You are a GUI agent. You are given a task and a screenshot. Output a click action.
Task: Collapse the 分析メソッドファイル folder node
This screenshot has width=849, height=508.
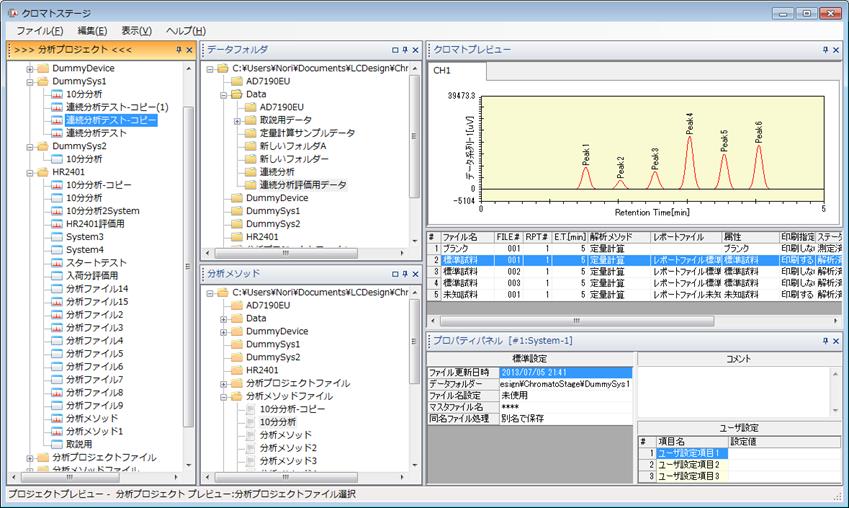(224, 396)
